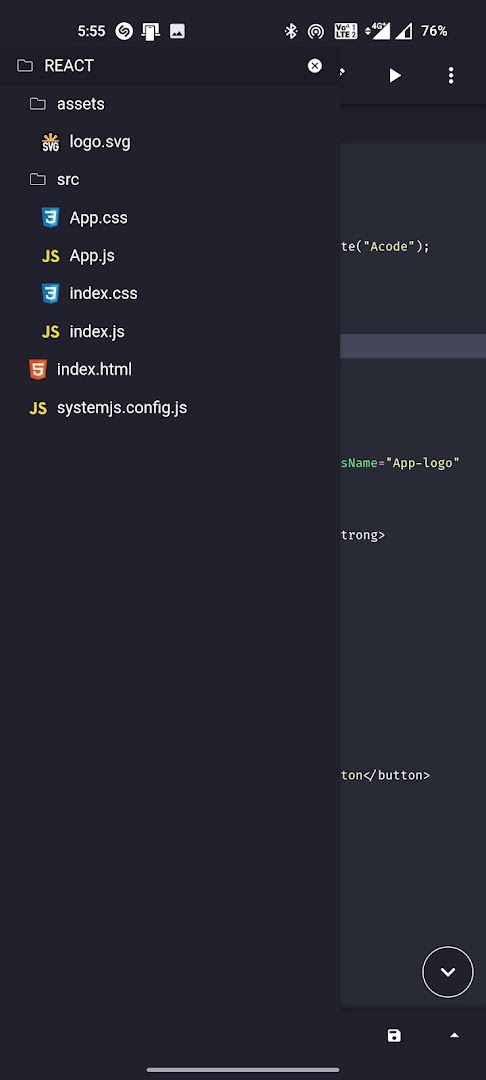Close the REACT folder with the X icon
This screenshot has width=486, height=1080.
315,65
